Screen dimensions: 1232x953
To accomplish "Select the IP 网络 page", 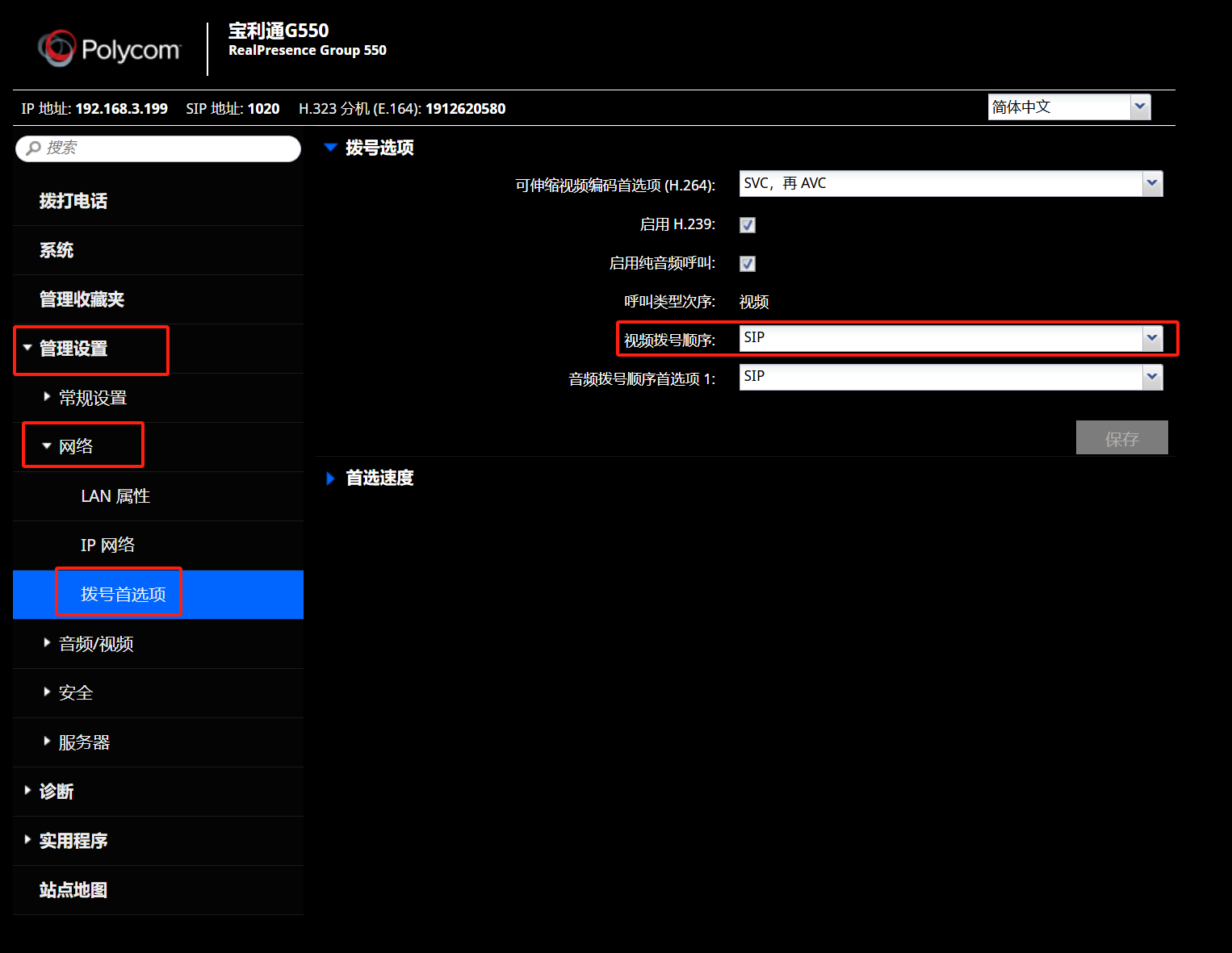I will coord(107,545).
